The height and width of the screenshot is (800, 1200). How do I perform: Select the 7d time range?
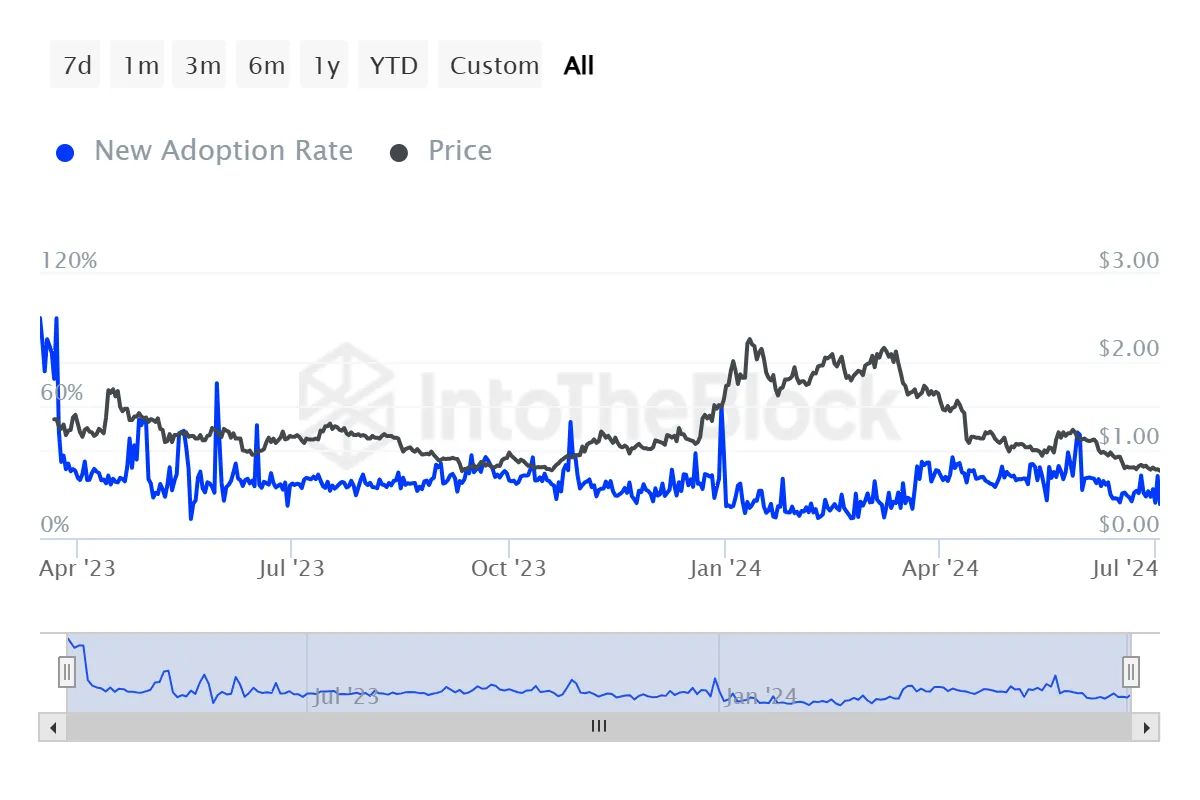click(76, 65)
